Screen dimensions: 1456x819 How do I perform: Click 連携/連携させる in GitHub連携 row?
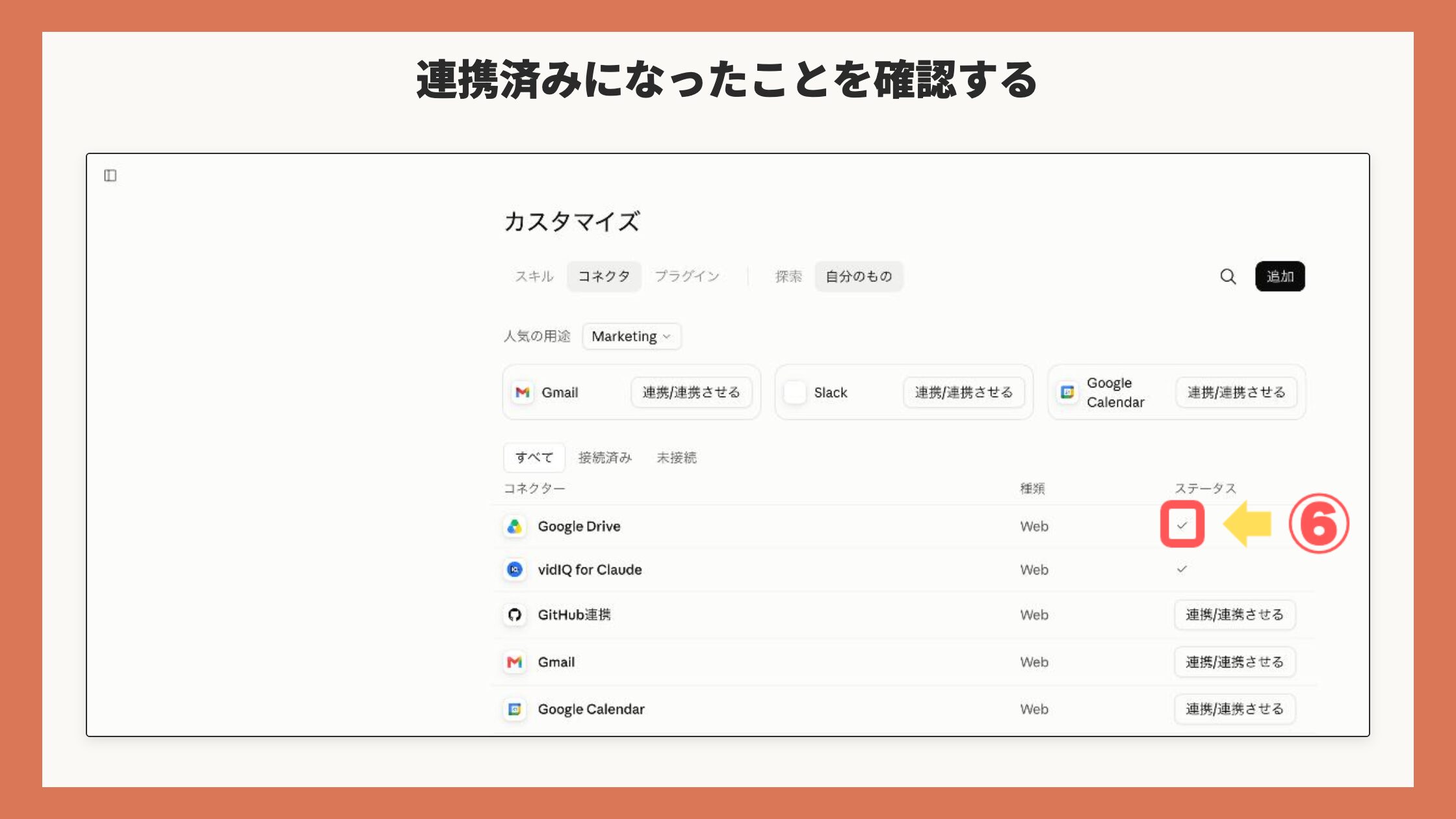1235,615
